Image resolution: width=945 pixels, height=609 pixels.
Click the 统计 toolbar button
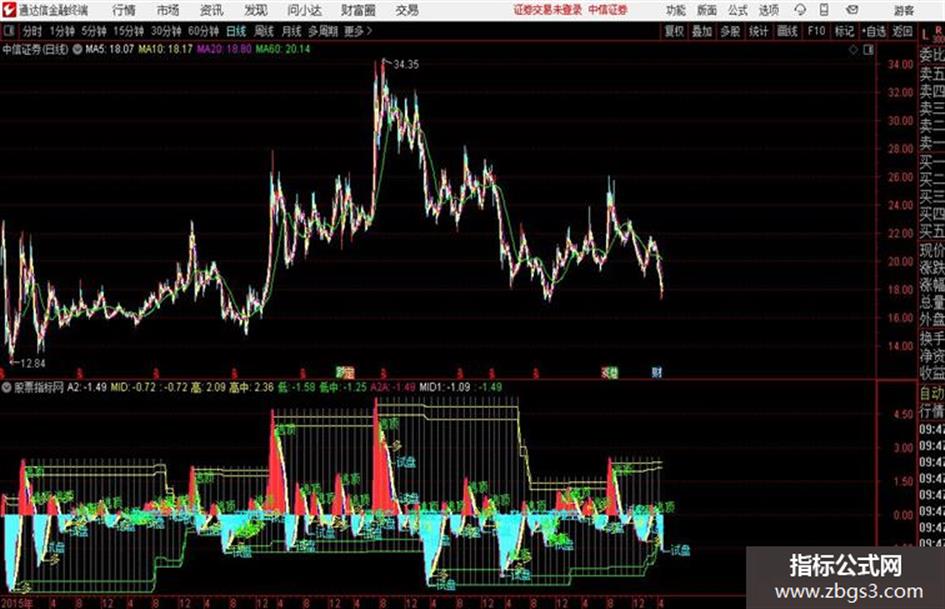[x=758, y=31]
